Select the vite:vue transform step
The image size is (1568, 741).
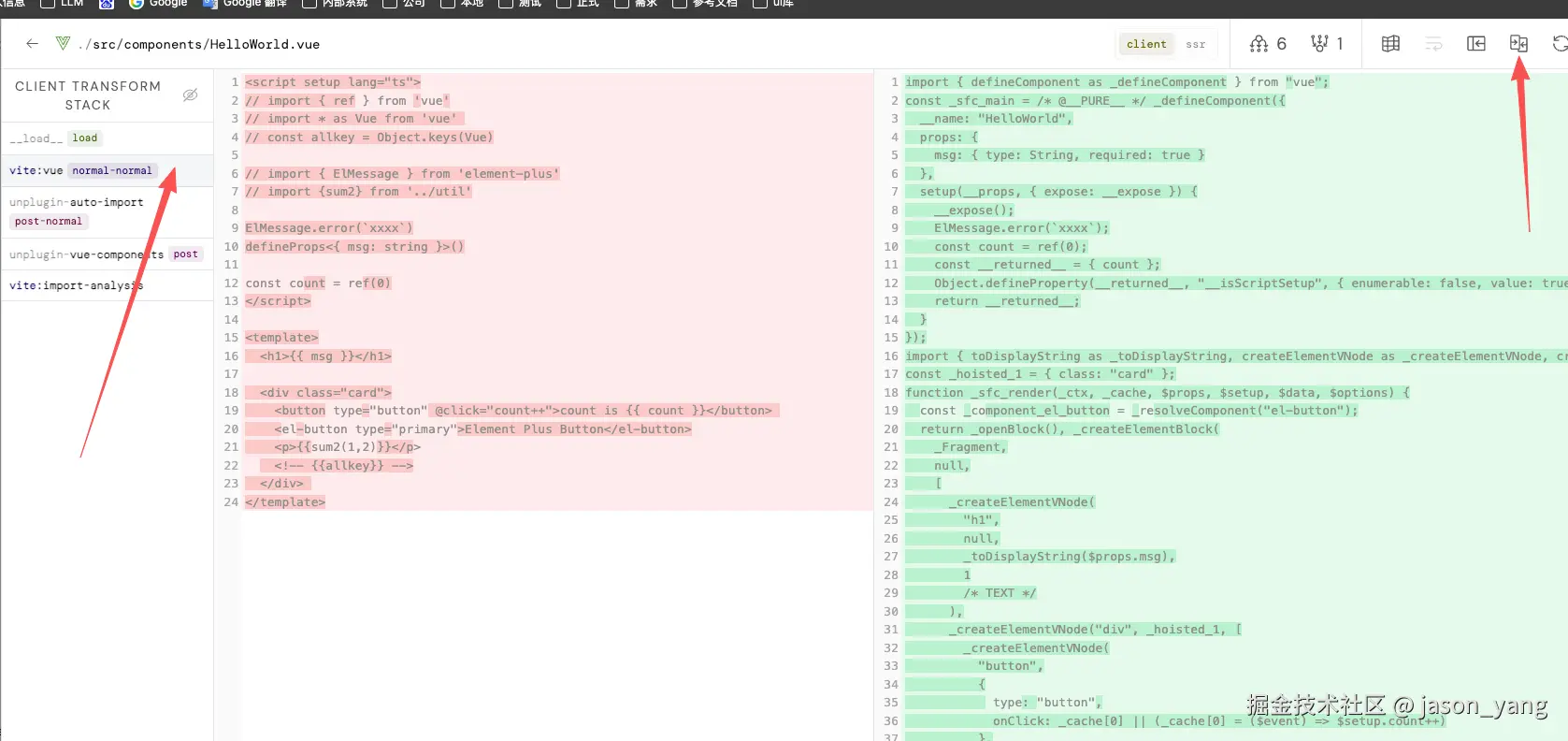(x=107, y=171)
